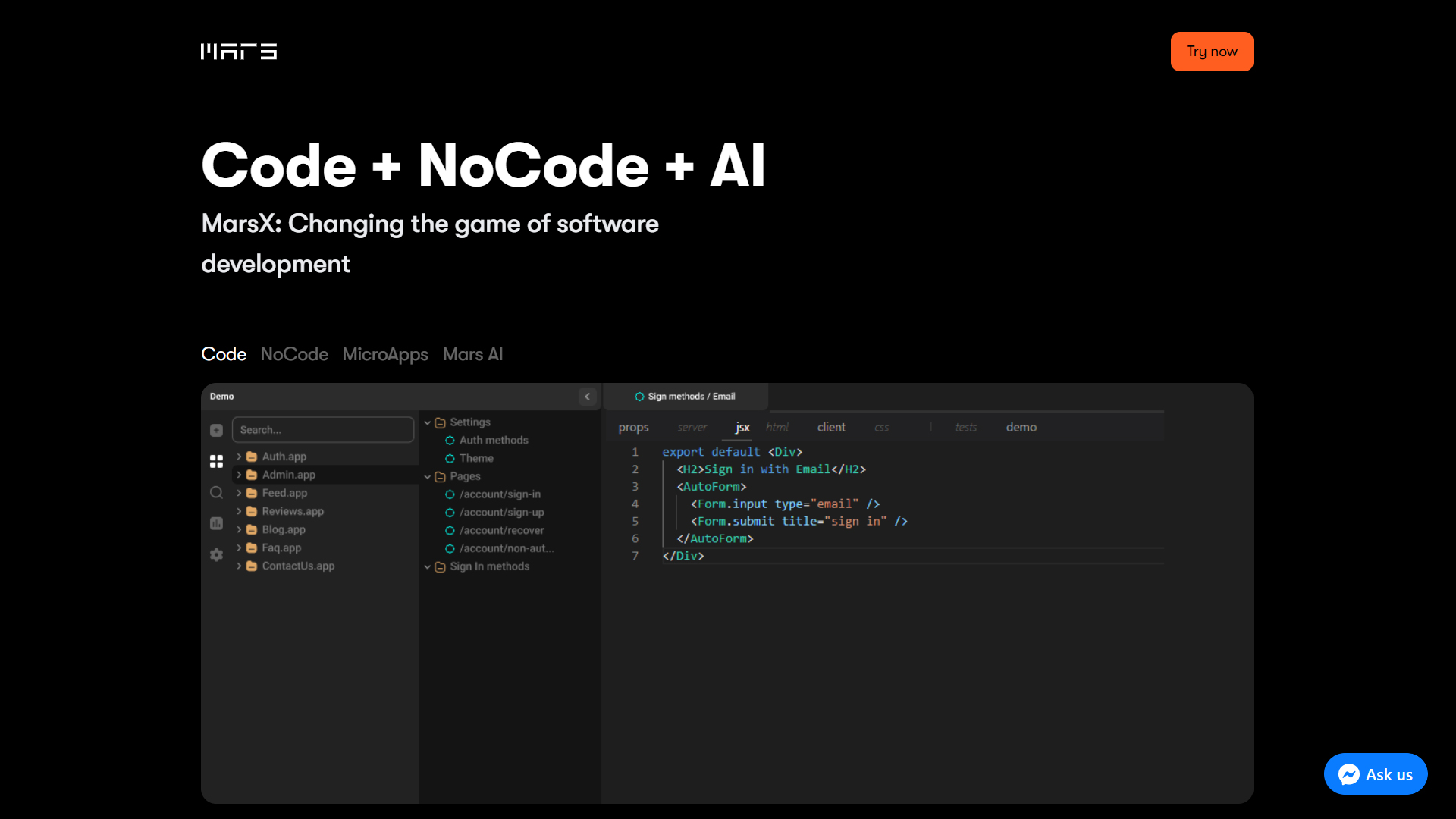This screenshot has width=1456, height=819.
Task: Expand the Blog.app folder chevron
Action: [239, 529]
